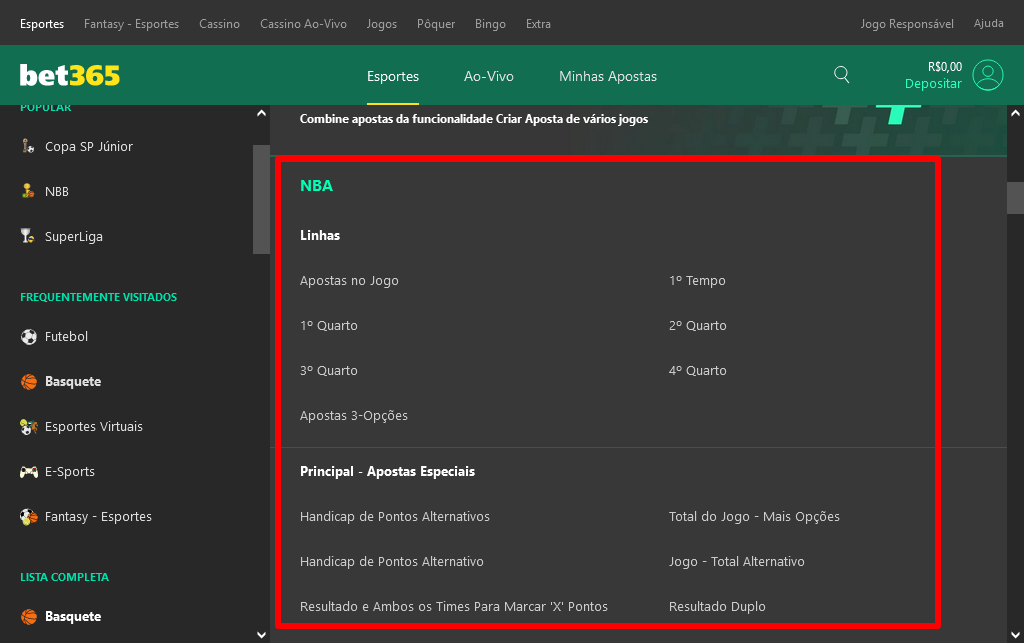
Task: Select Esportes Virtuais in sidebar
Action: 93,427
